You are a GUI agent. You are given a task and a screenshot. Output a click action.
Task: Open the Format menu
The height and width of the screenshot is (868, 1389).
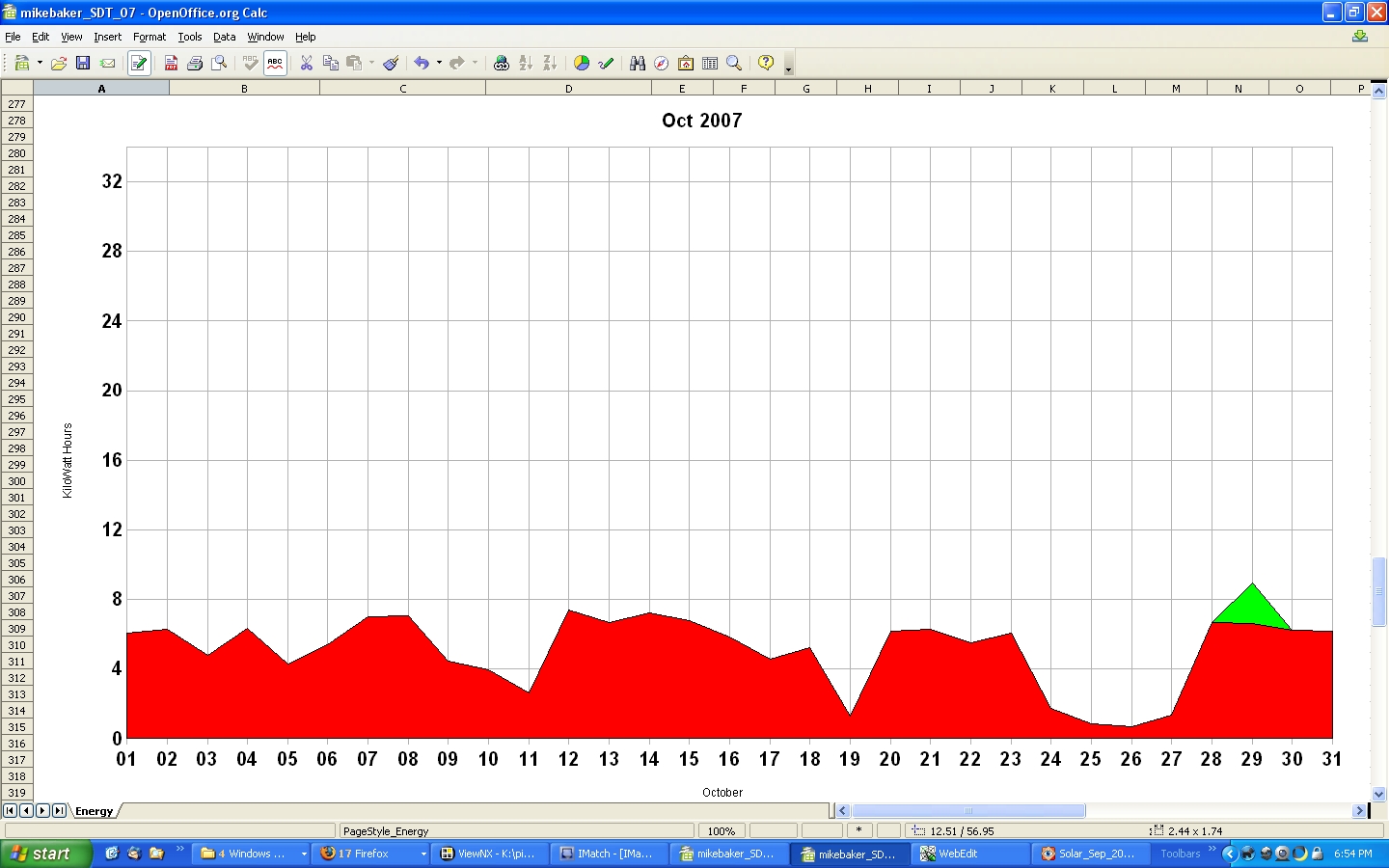[149, 37]
